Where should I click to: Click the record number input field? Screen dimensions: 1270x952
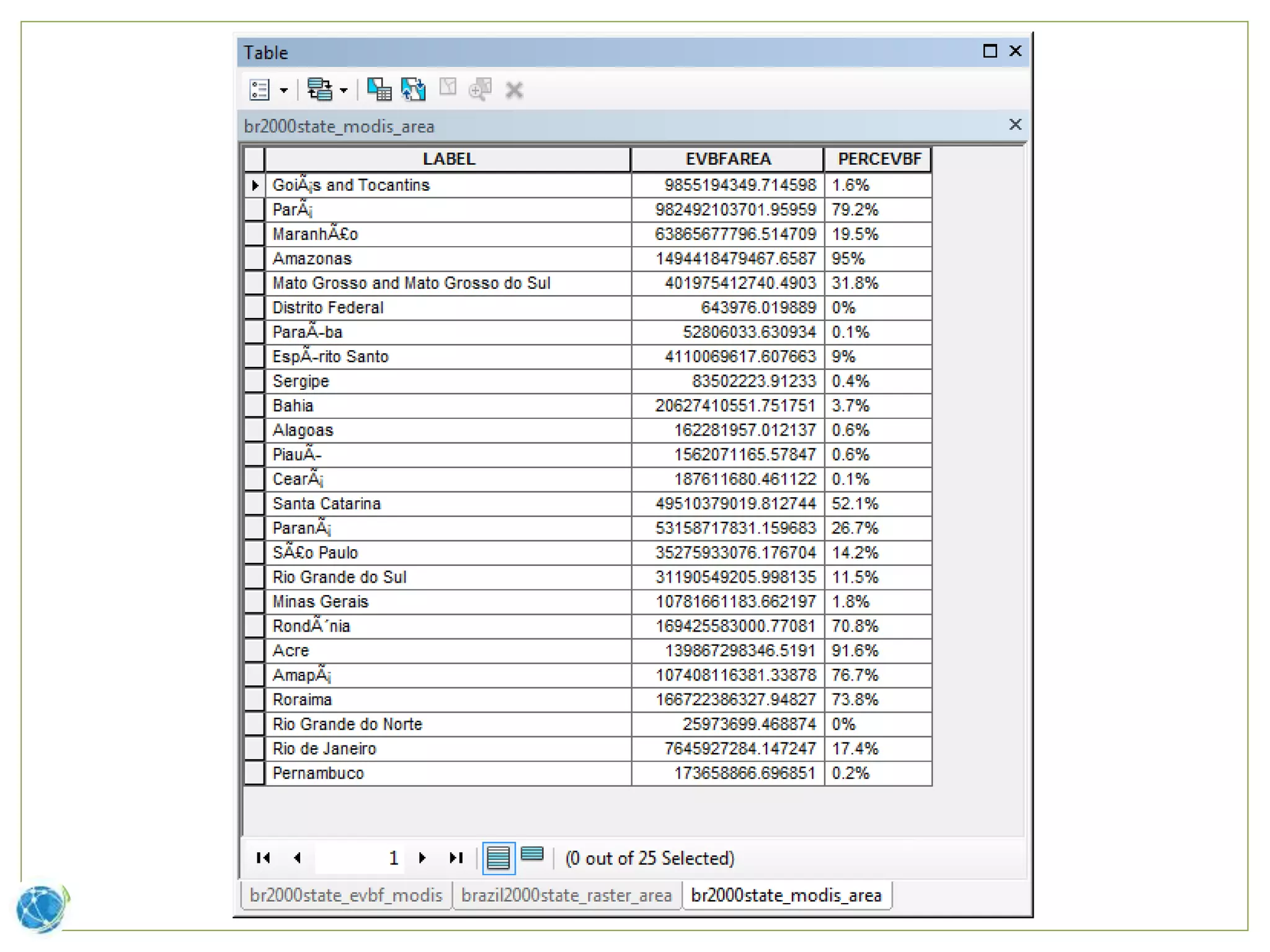tap(360, 858)
